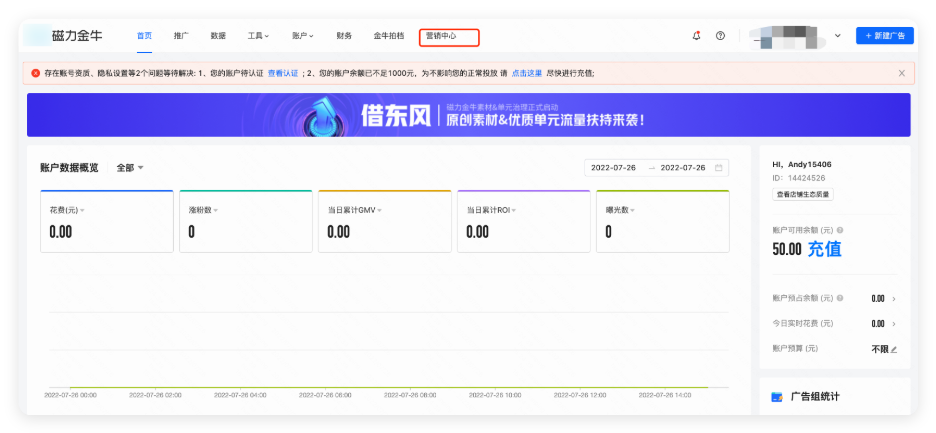936x433 pixels.
Task: Change the 花费(元) metric dropdown
Action: point(82,210)
